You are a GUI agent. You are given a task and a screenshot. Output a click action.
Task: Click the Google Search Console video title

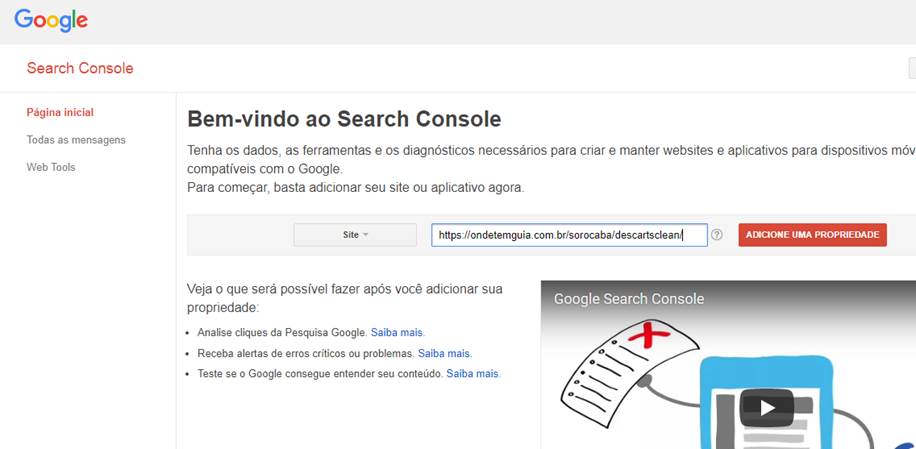tap(629, 299)
